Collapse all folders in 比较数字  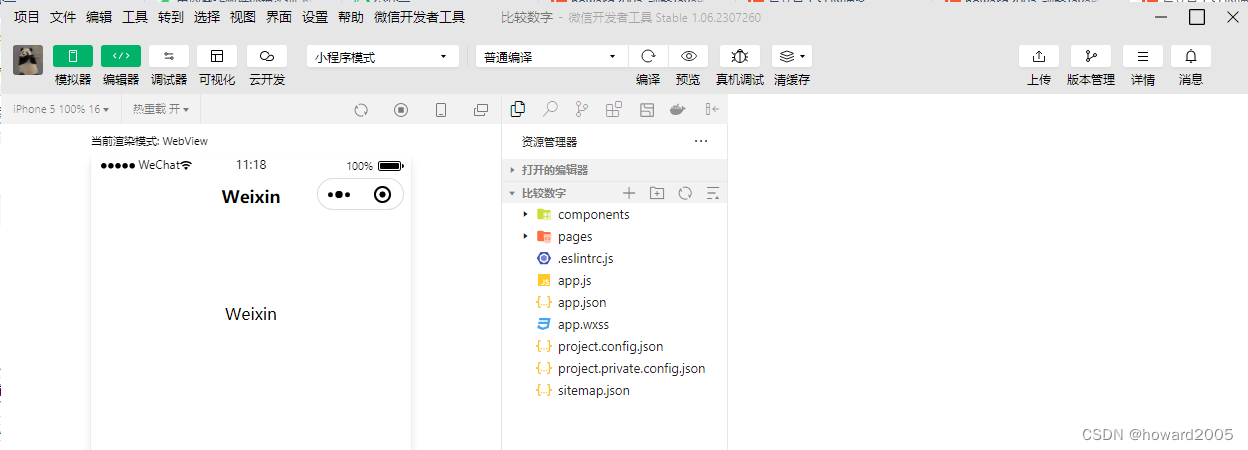[x=713, y=193]
